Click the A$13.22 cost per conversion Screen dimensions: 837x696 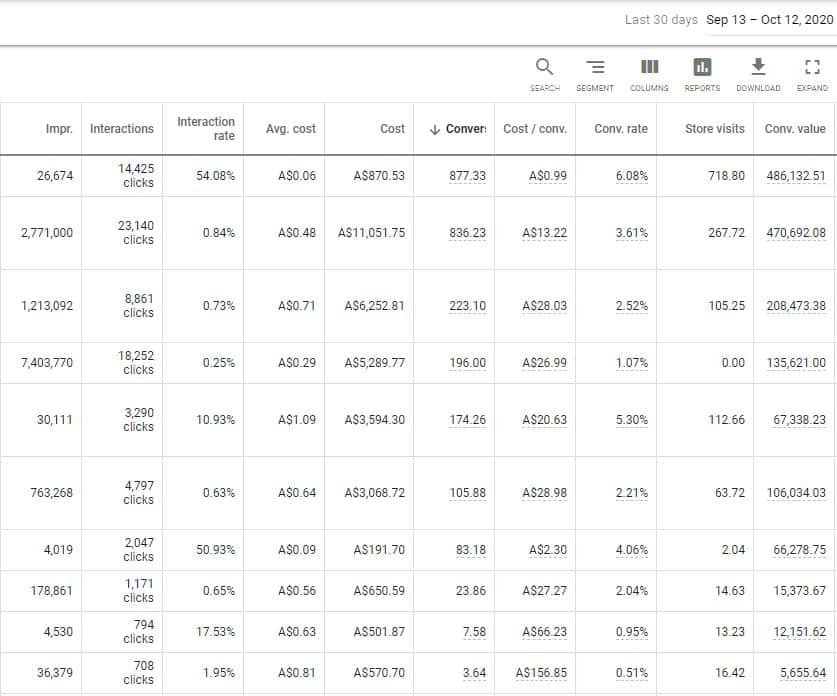544,233
